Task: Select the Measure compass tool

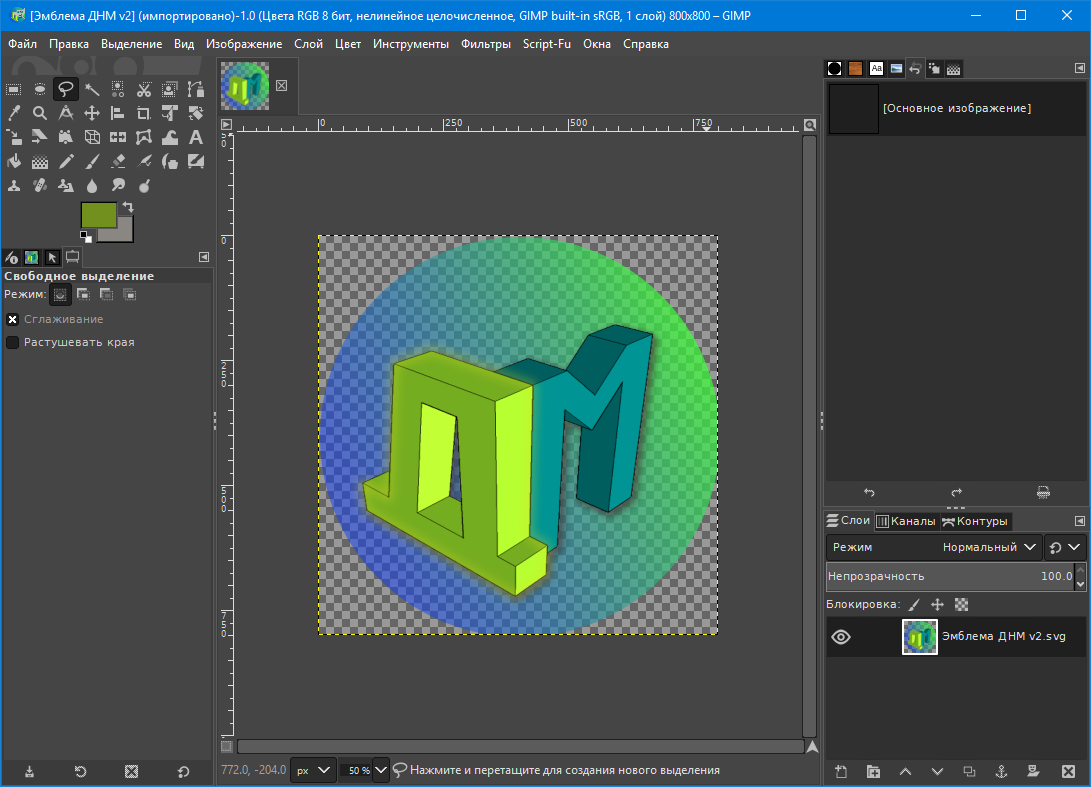Action: [x=65, y=113]
